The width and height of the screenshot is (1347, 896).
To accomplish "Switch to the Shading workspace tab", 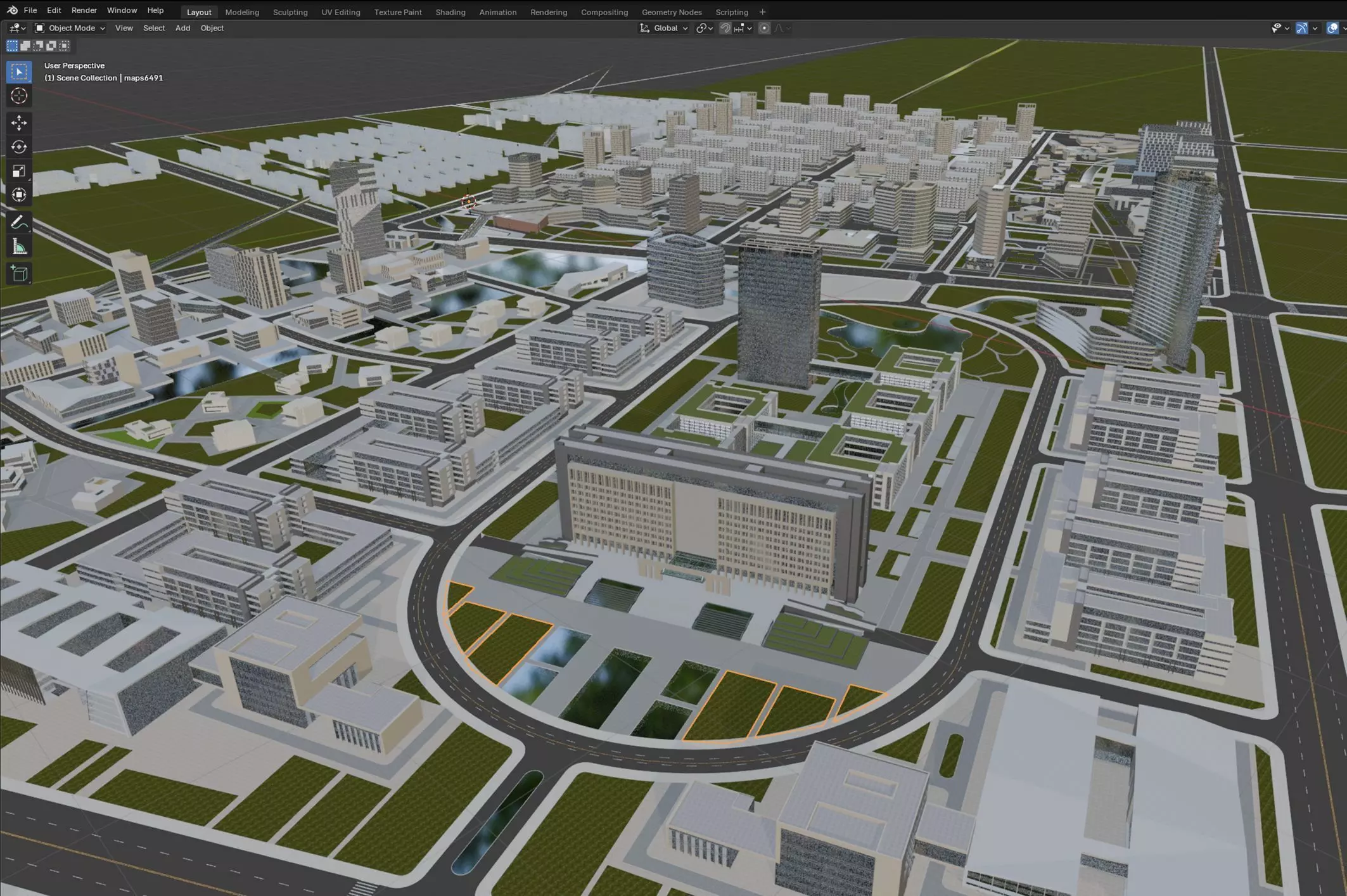I will (x=450, y=12).
